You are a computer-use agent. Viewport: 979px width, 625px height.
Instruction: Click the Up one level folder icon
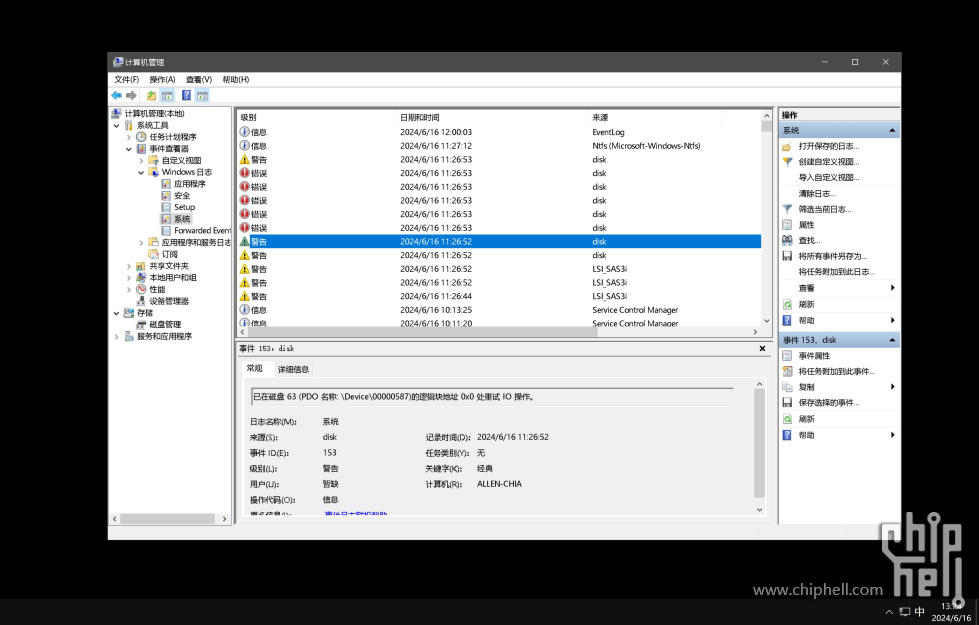(x=151, y=96)
